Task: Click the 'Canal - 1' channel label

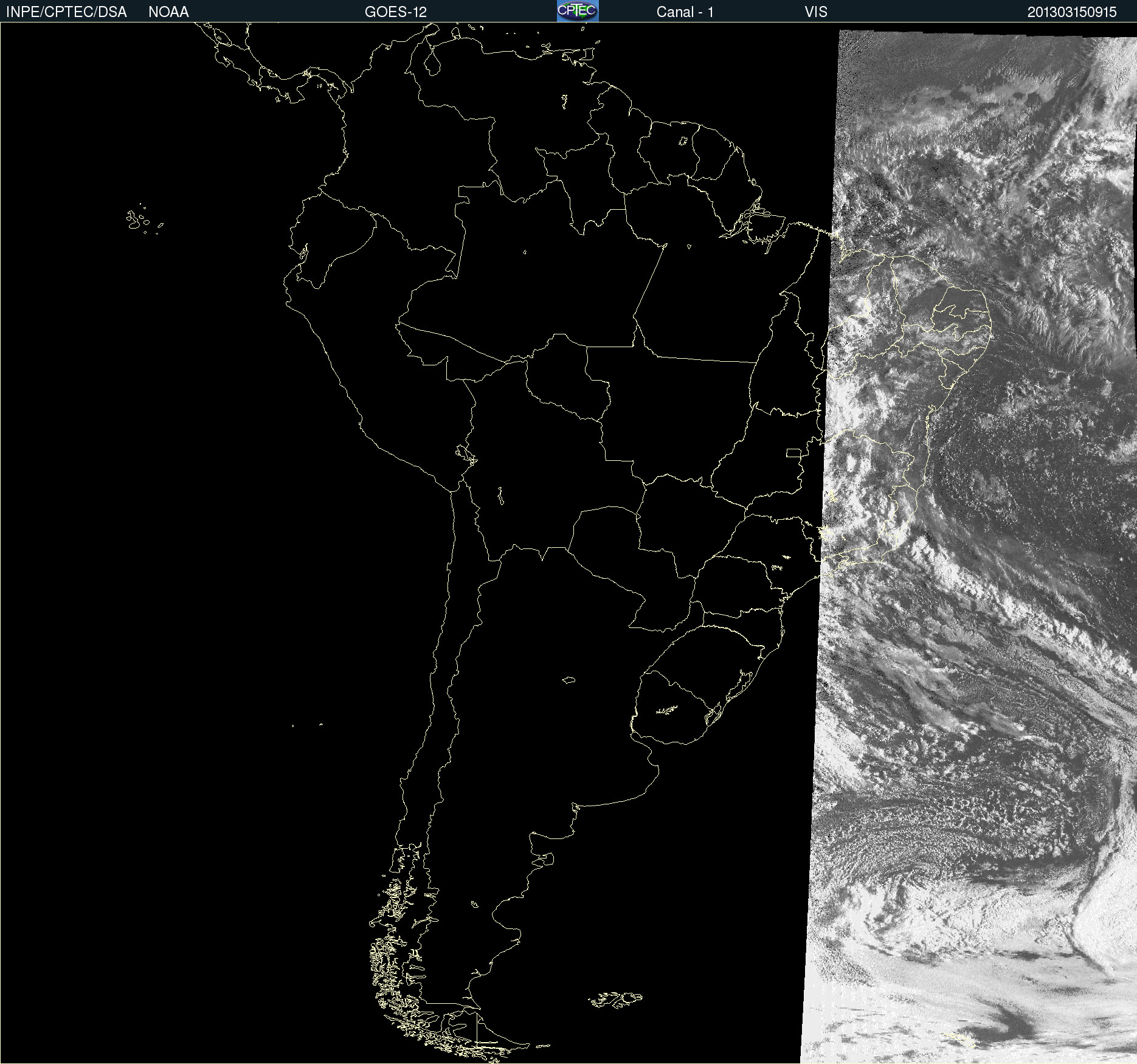Action: tap(685, 12)
